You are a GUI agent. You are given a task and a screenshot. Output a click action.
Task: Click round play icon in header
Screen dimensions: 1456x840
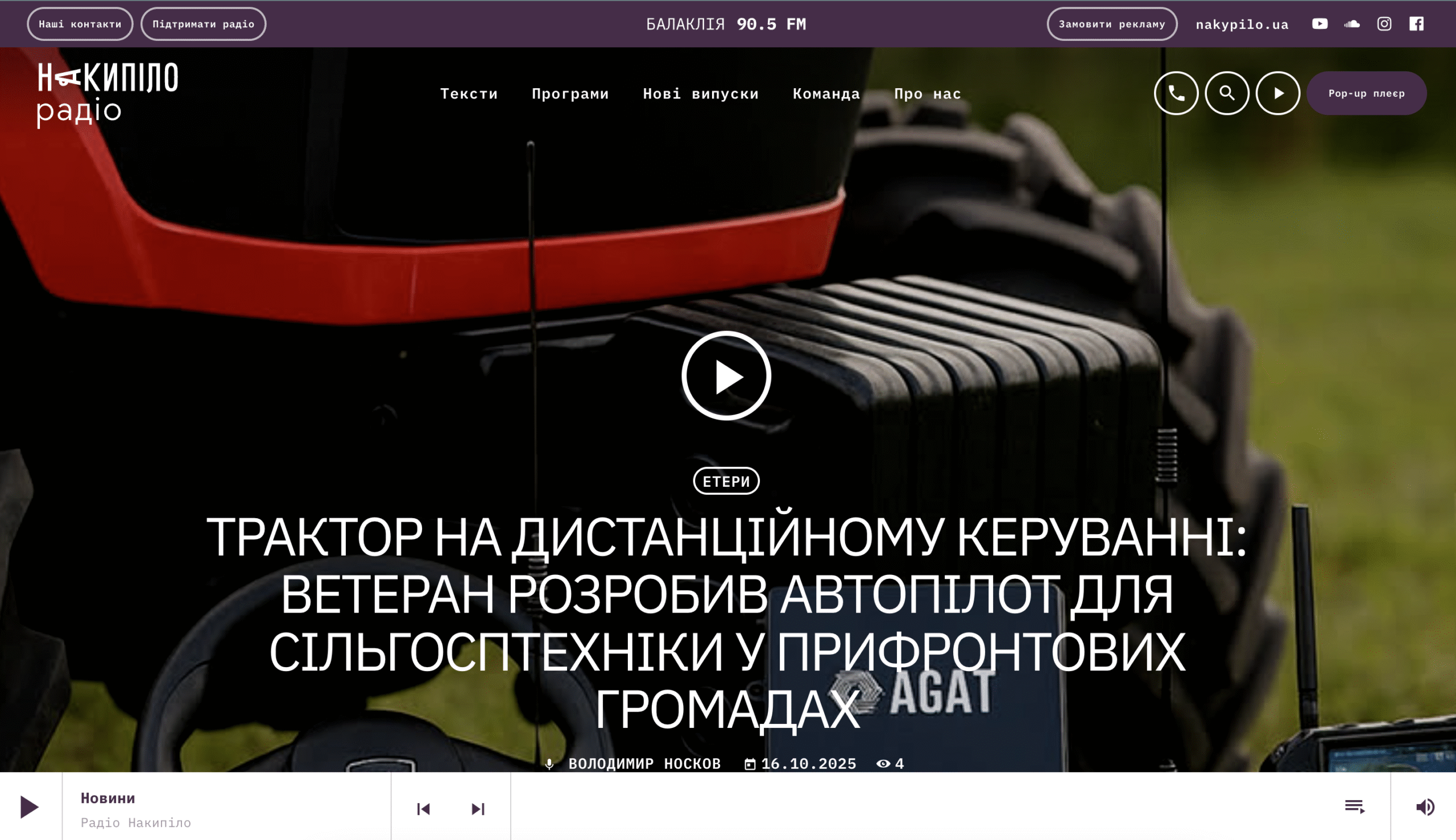click(x=1278, y=93)
